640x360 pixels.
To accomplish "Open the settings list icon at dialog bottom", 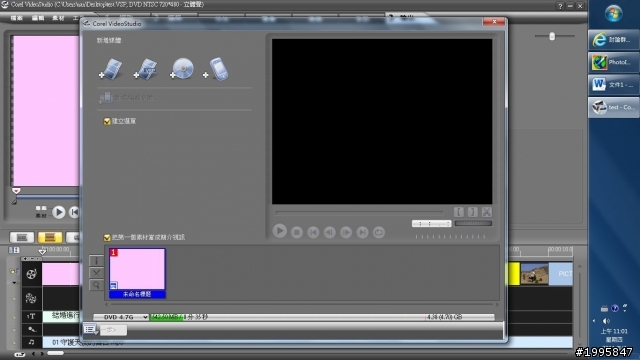I will [x=90, y=329].
